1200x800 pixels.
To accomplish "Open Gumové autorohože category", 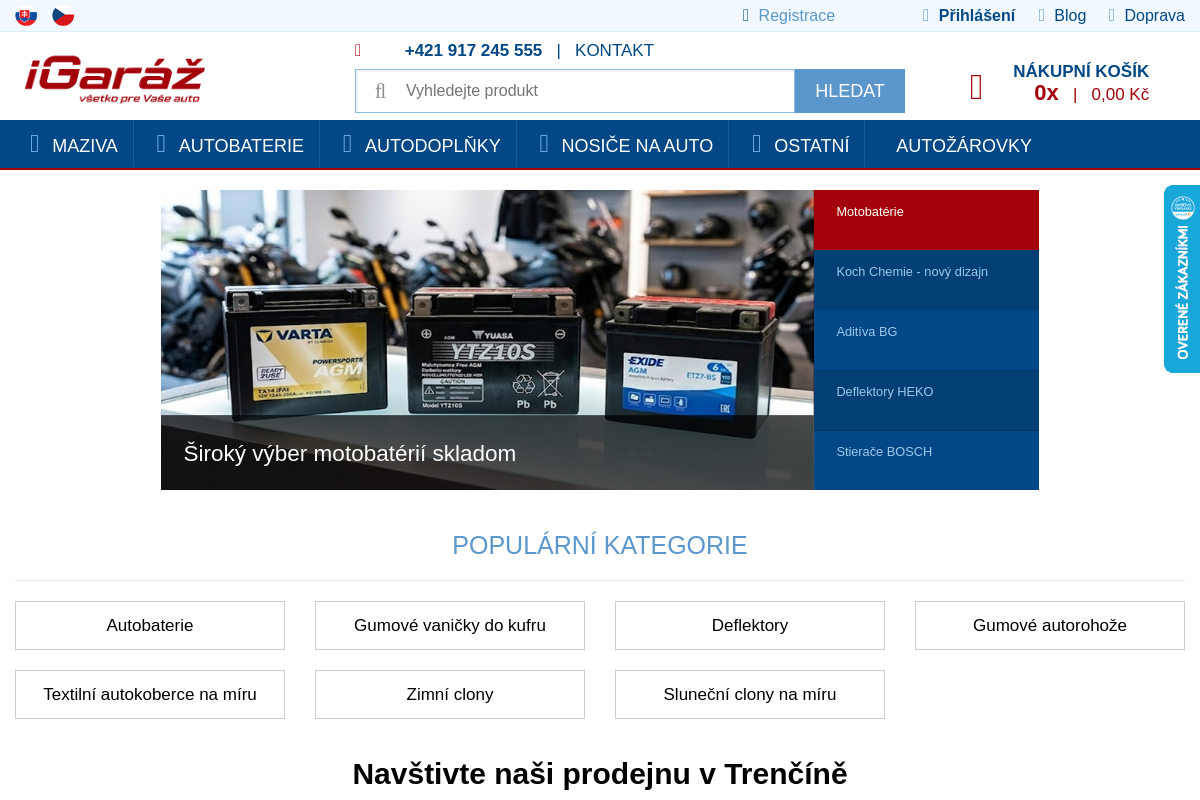I will [1050, 625].
